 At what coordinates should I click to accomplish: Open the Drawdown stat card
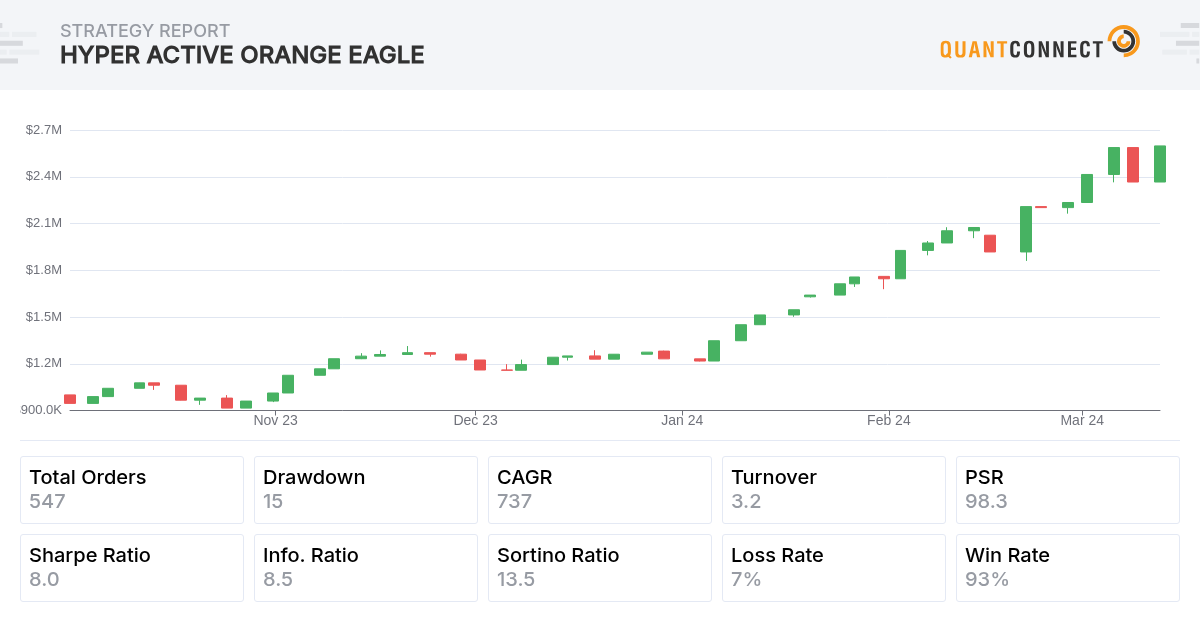pyautogui.click(x=366, y=490)
